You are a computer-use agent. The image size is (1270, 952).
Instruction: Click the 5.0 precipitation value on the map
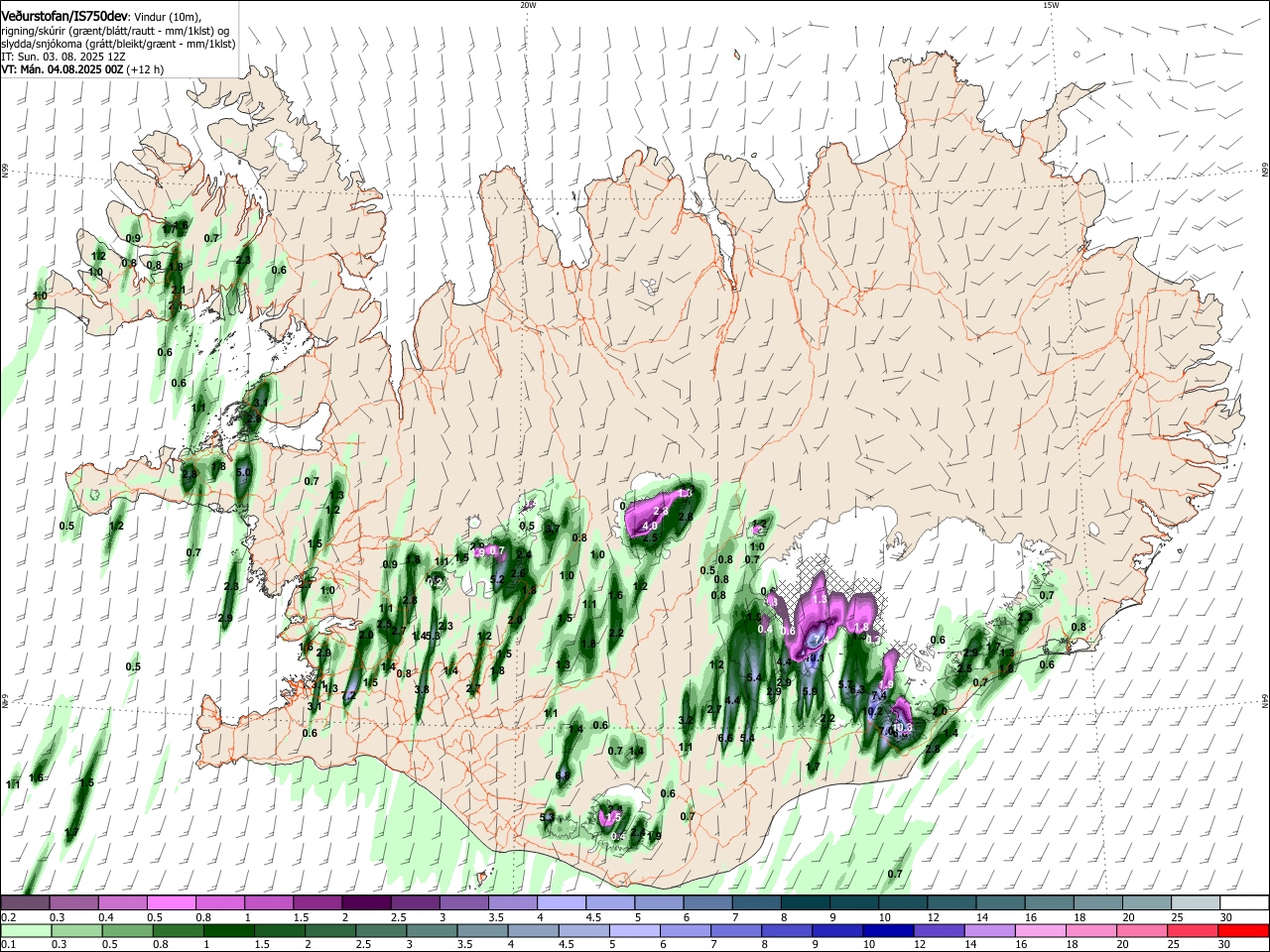[x=244, y=472]
